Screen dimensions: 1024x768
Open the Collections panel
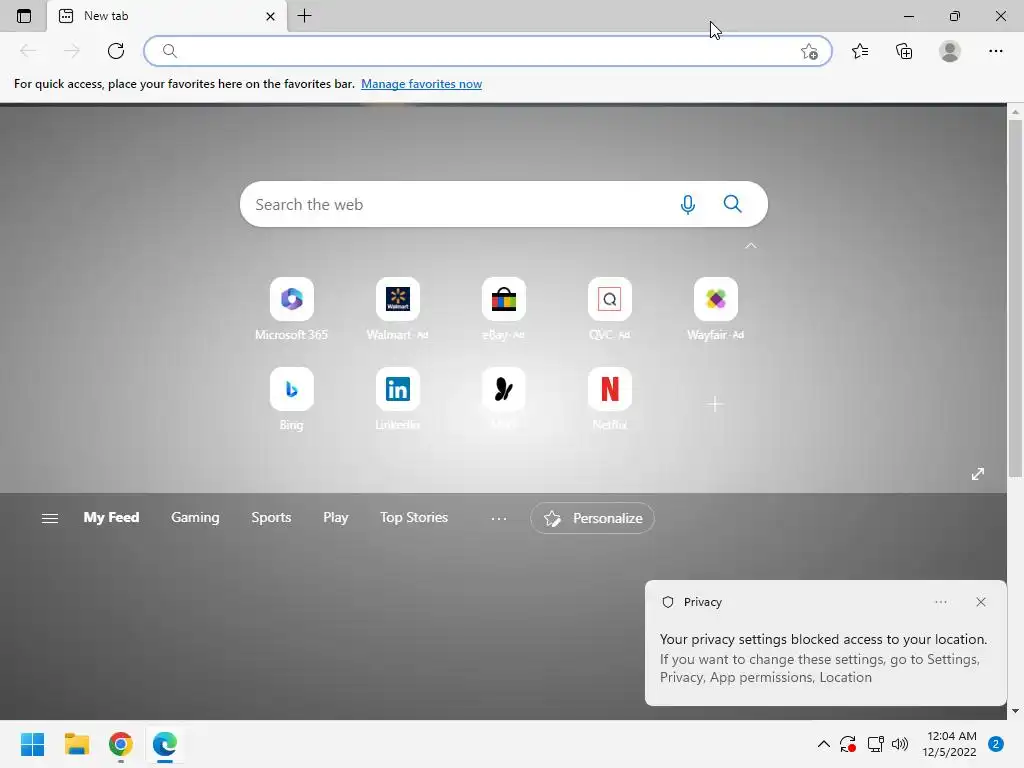(904, 51)
